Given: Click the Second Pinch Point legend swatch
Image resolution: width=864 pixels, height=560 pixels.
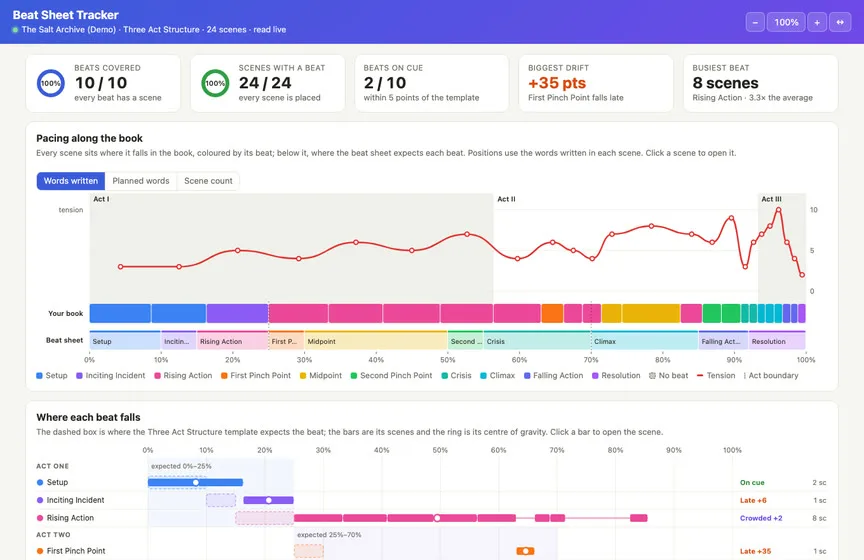Looking at the screenshot, I should 354,375.
